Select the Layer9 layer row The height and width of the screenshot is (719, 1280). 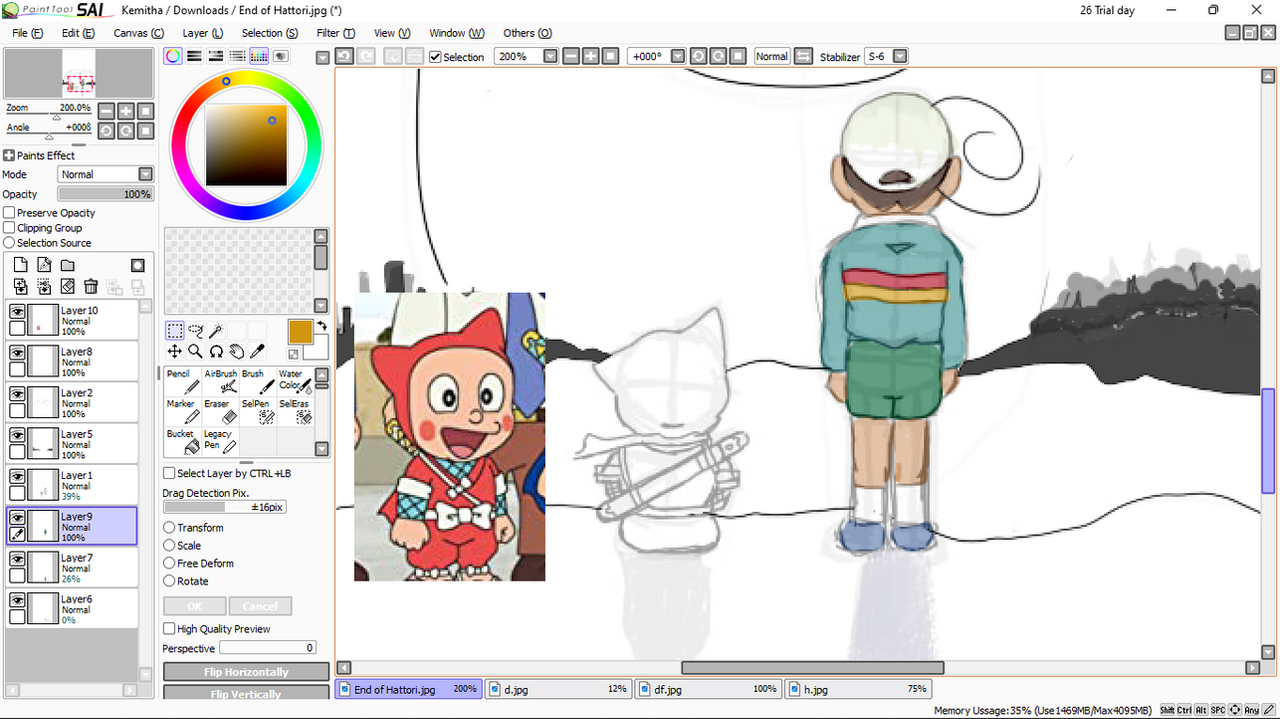click(x=72, y=526)
